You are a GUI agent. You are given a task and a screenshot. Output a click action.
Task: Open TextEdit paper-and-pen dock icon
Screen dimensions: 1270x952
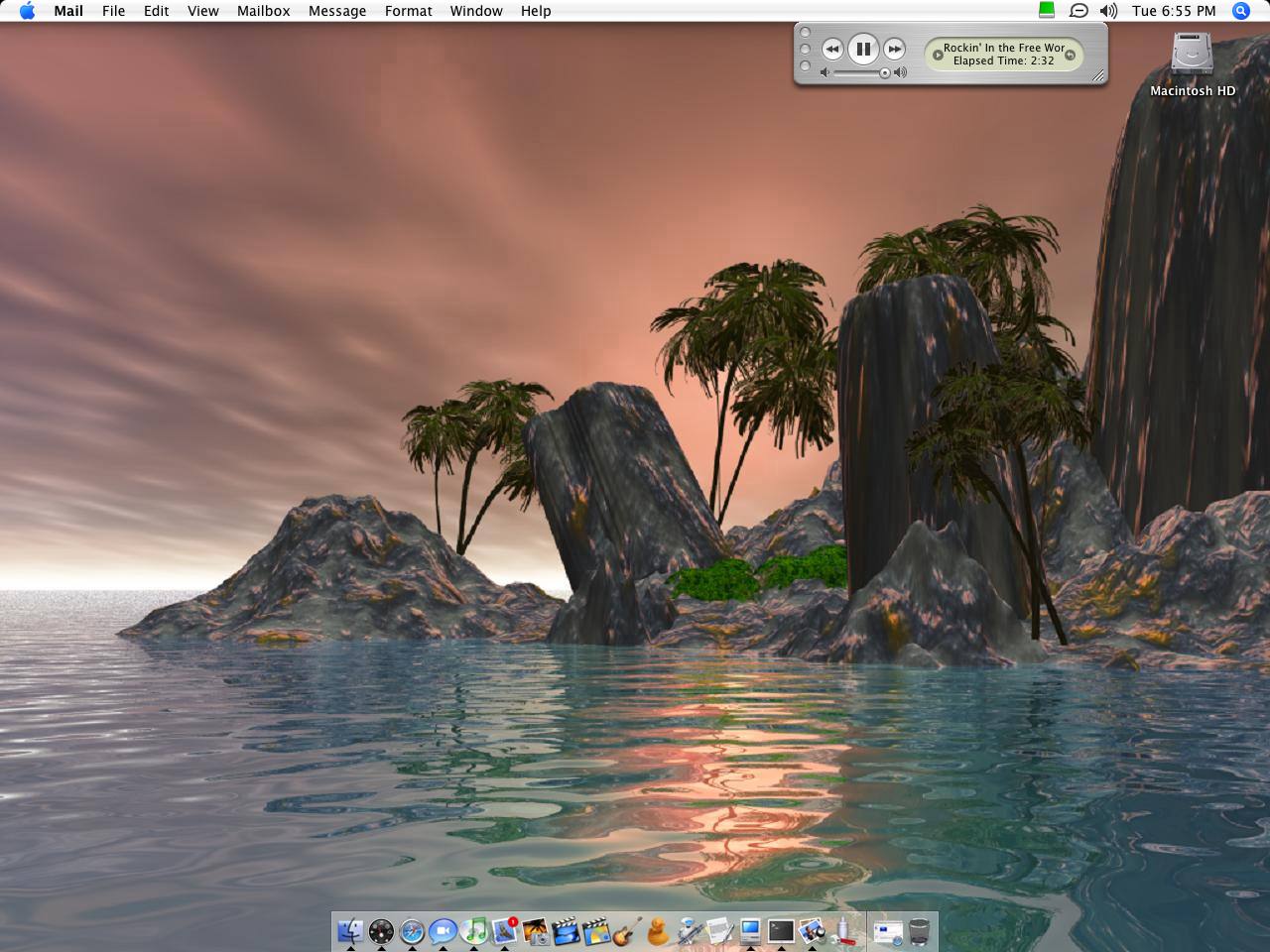coord(720,931)
